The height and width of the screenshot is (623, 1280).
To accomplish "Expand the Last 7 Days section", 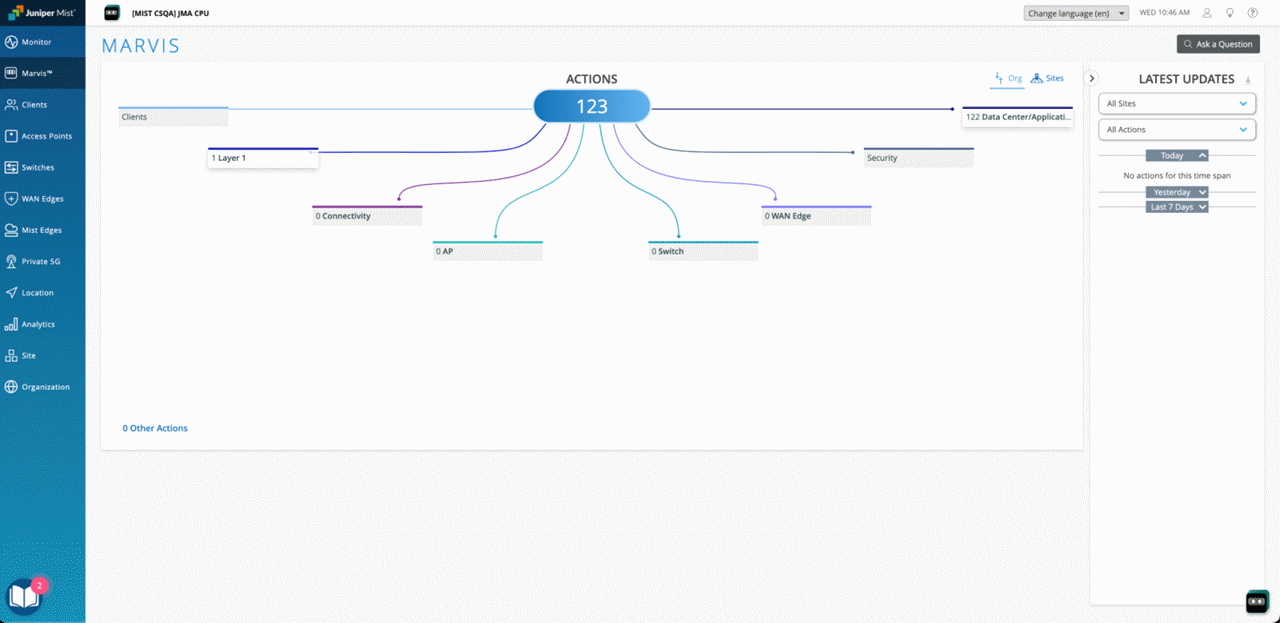I will coord(1177,206).
